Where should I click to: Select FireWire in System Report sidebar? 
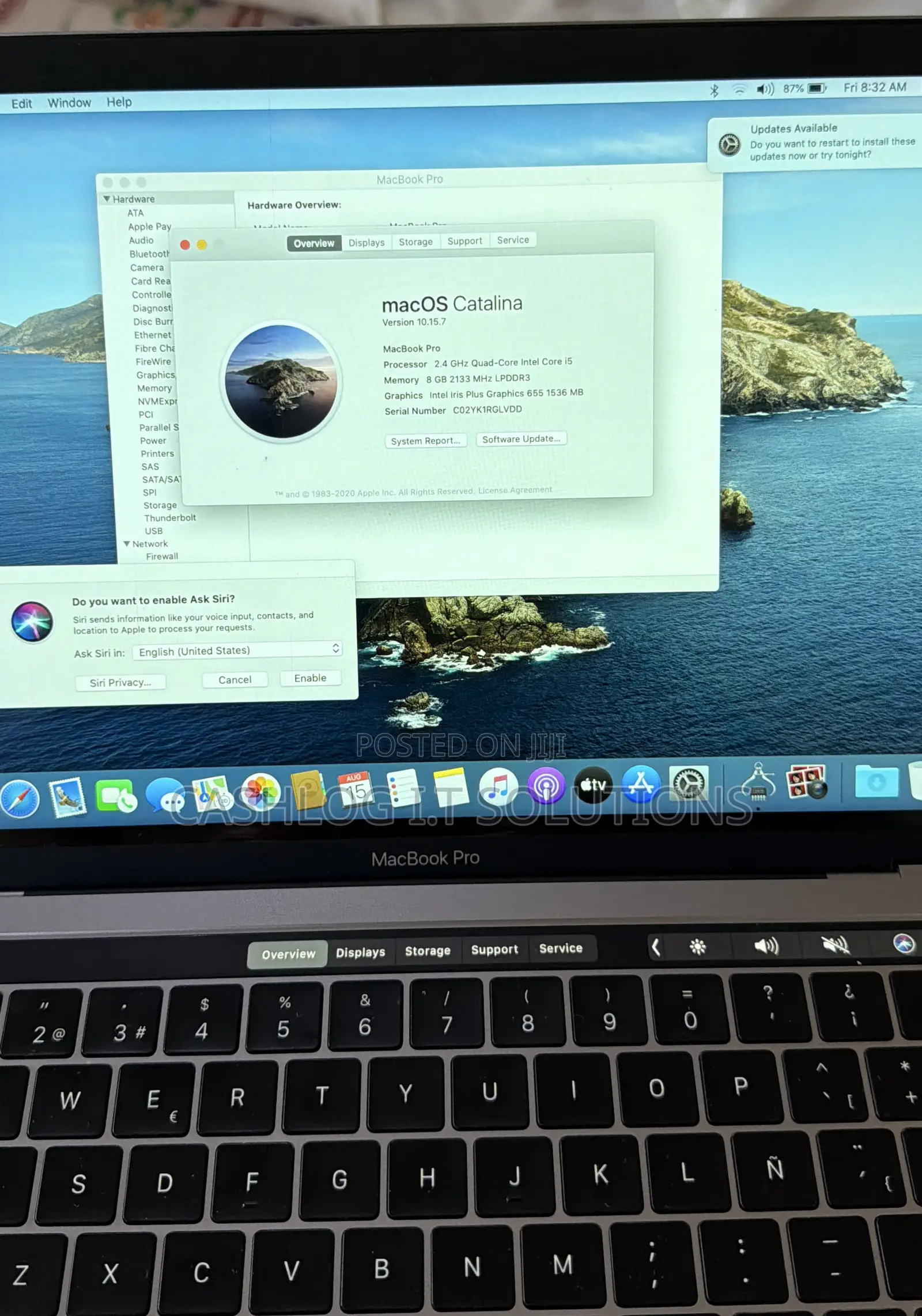(x=153, y=361)
